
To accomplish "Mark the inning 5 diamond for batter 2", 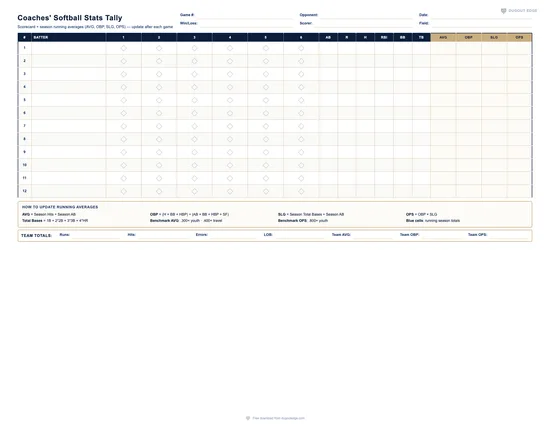I will click(x=266, y=61).
